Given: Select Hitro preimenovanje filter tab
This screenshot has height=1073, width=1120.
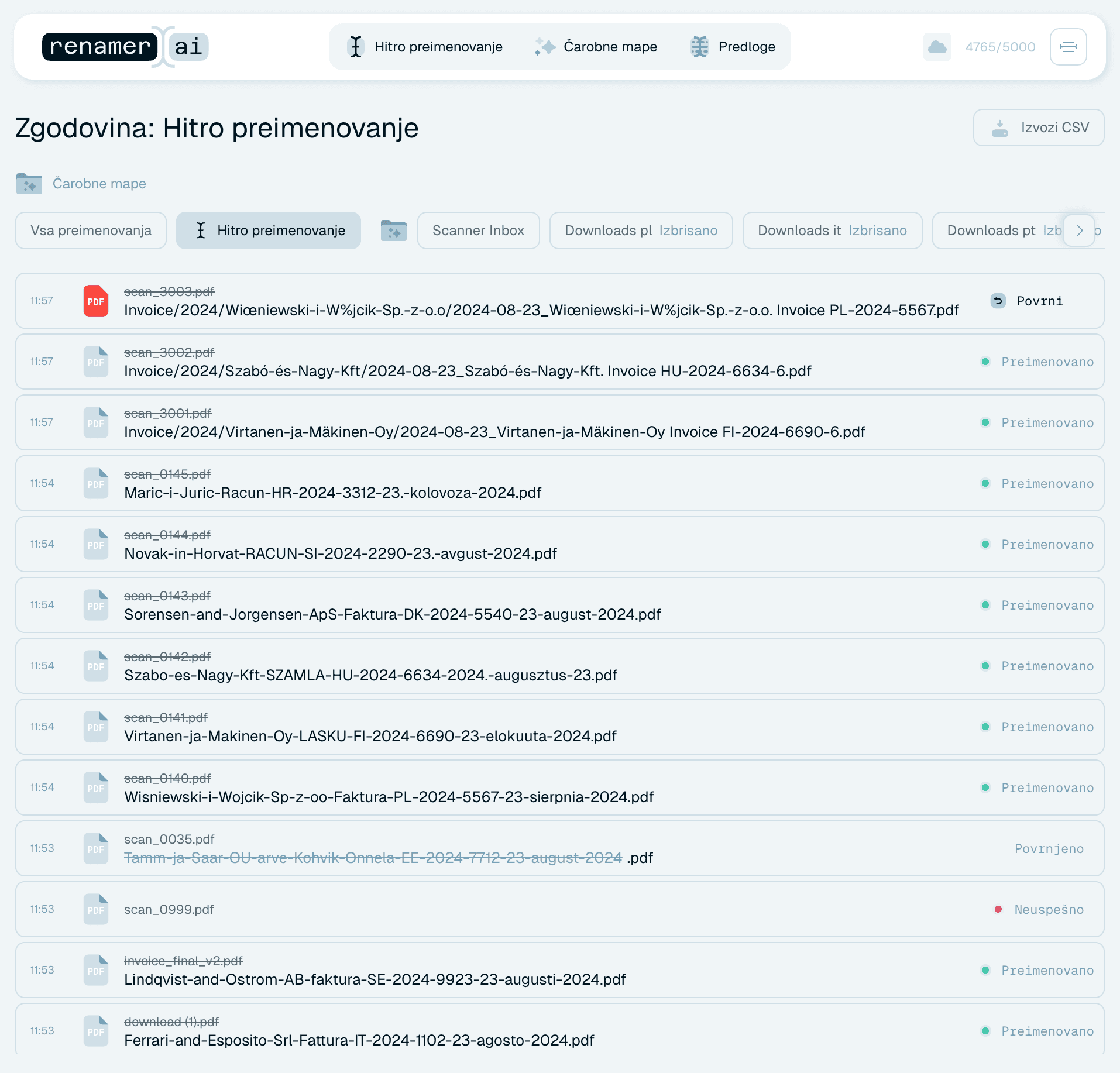Looking at the screenshot, I should click(x=269, y=231).
